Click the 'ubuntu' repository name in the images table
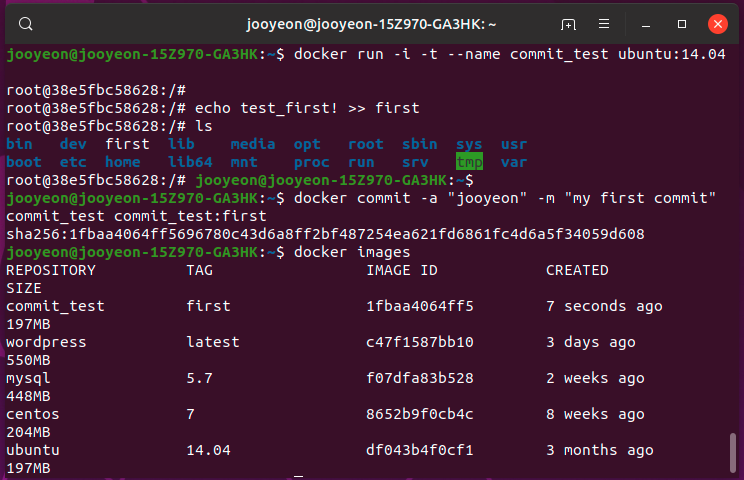Screen dimensions: 744x480 (x=33, y=450)
